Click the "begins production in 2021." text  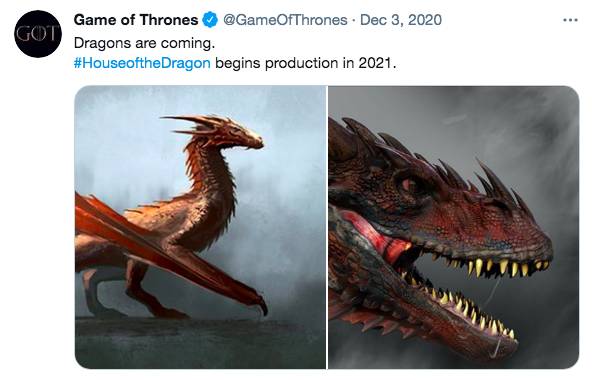pyautogui.click(x=305, y=63)
